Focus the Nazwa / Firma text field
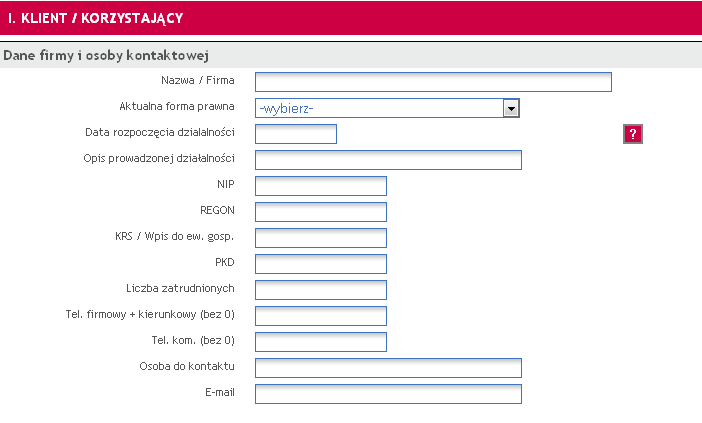The image size is (702, 423). pos(433,82)
